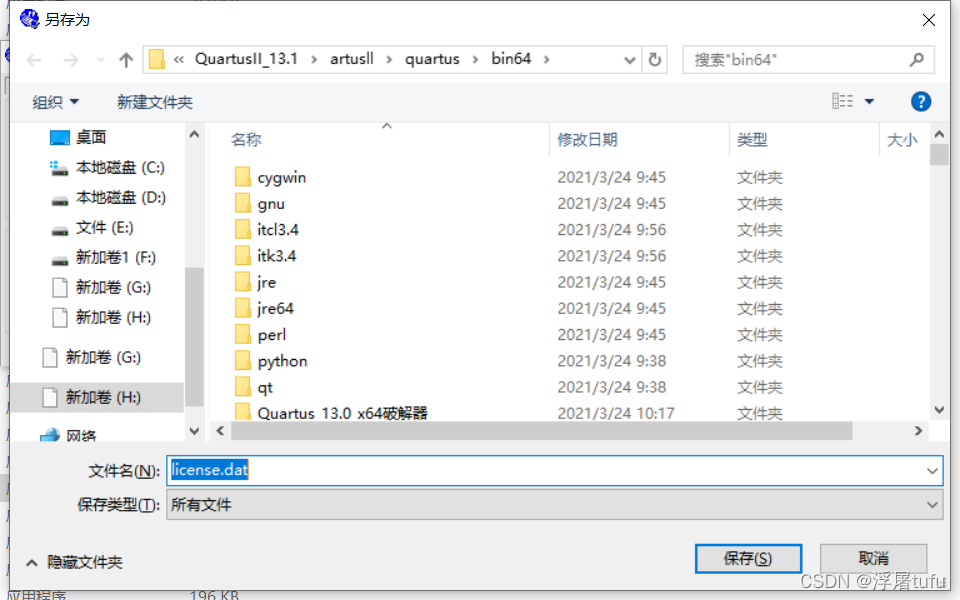Click quartus in the address path

(432, 59)
